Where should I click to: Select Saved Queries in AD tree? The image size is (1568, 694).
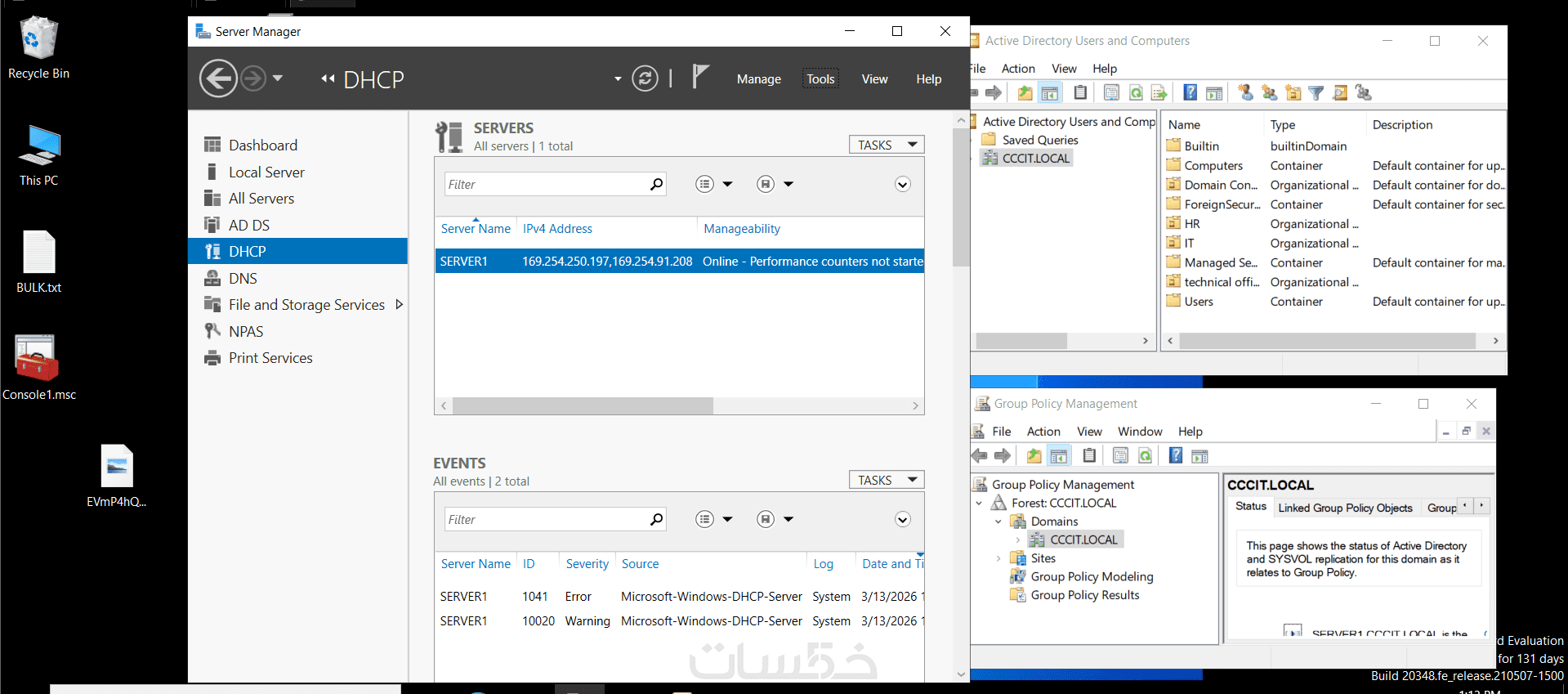coord(1040,140)
